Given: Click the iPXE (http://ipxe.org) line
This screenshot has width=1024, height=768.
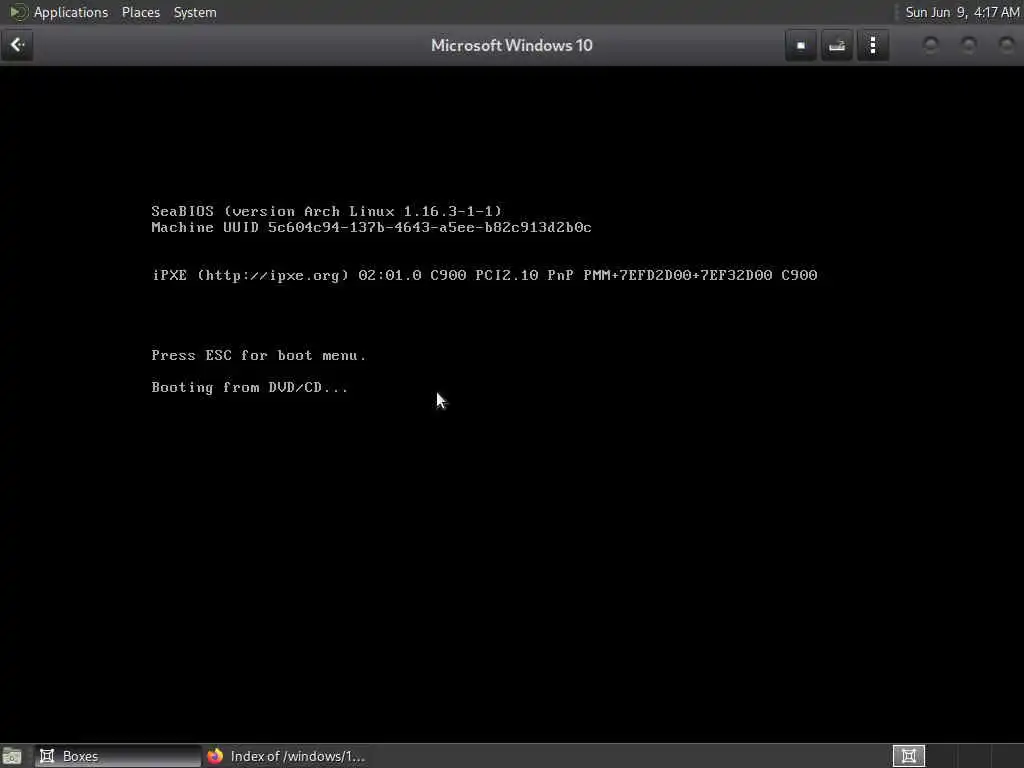Looking at the screenshot, I should click(484, 275).
